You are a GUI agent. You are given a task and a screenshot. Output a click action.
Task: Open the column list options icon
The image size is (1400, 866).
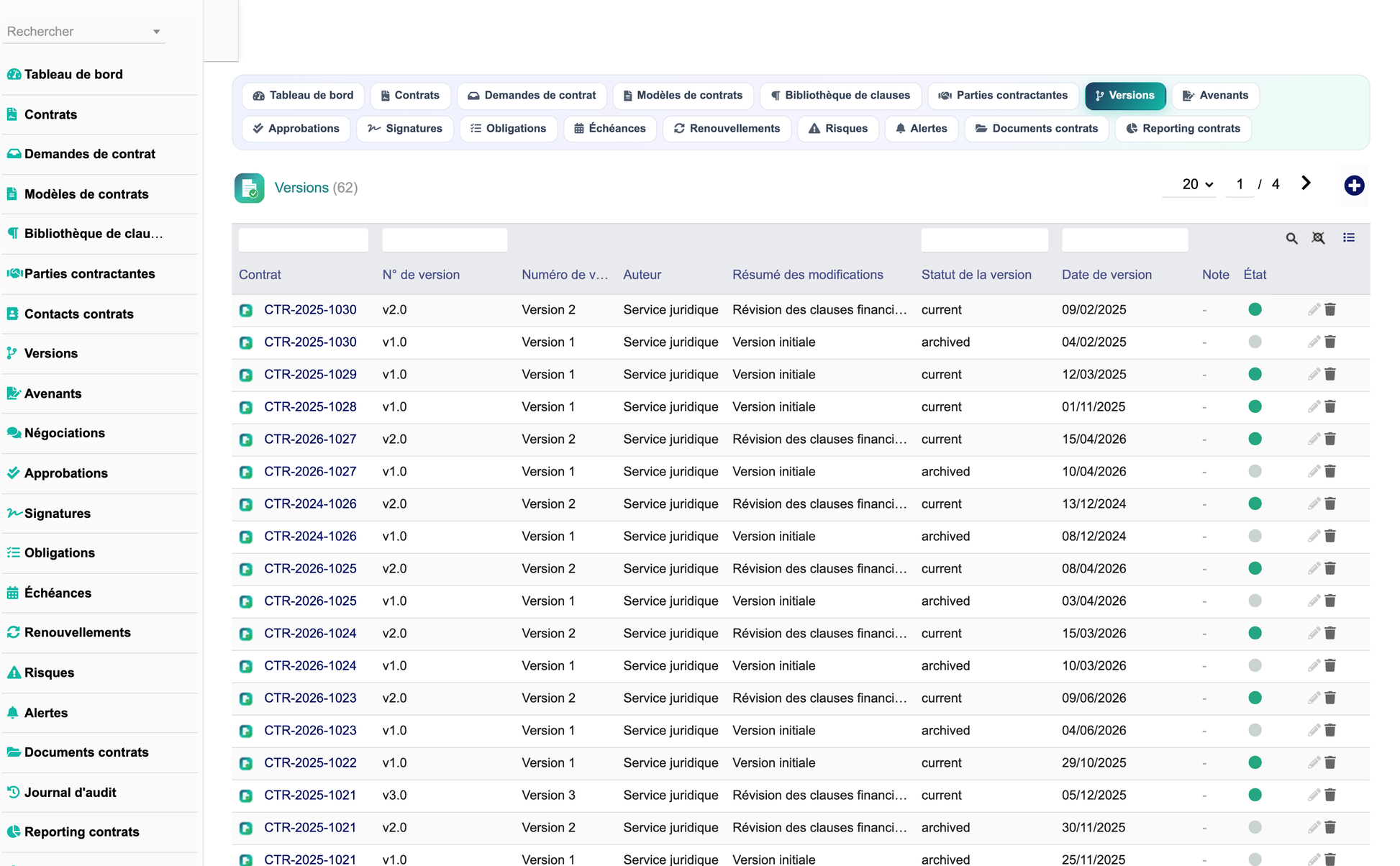[x=1349, y=237]
